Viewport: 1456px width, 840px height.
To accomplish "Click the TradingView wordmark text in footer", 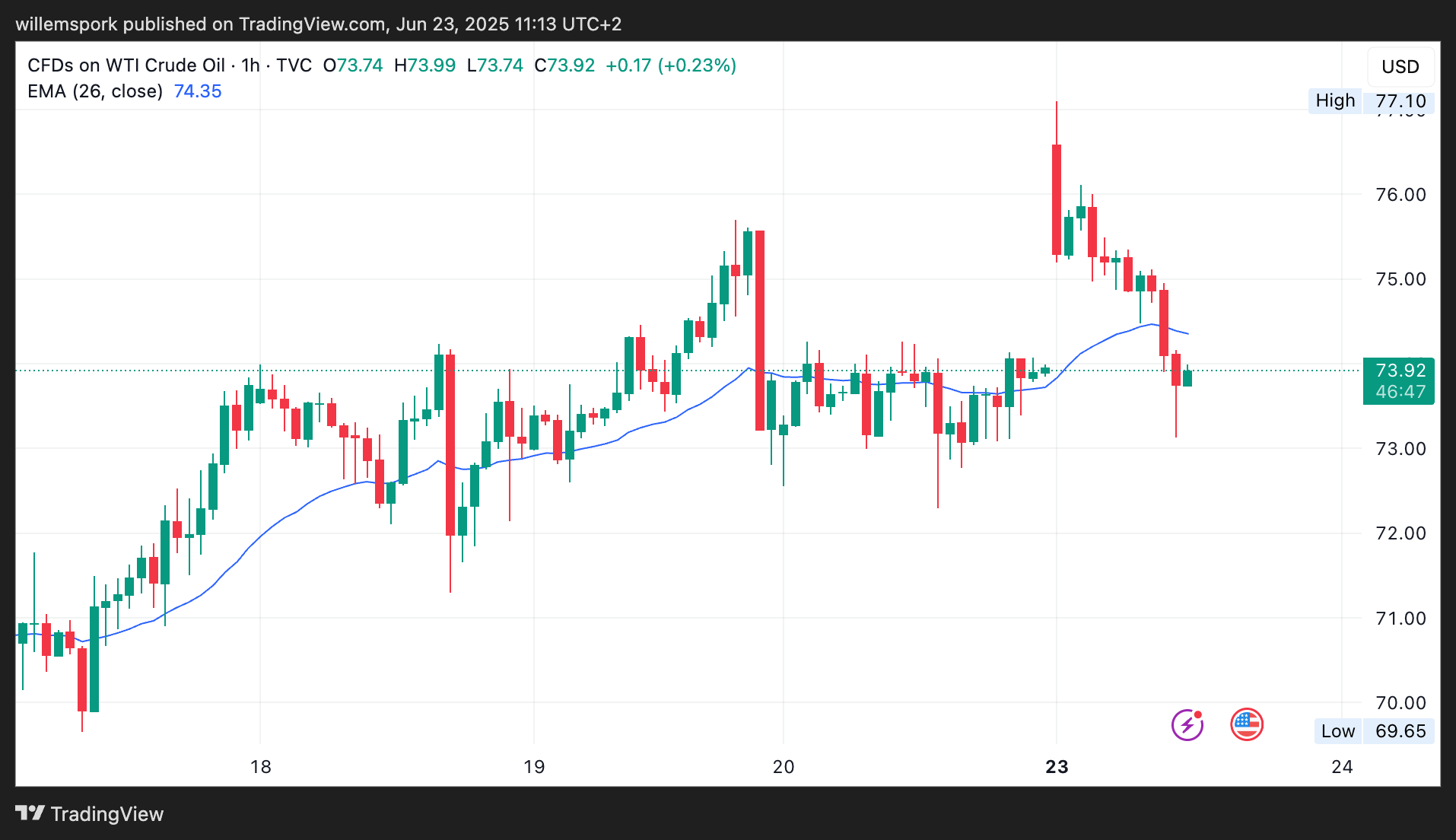I will click(107, 814).
